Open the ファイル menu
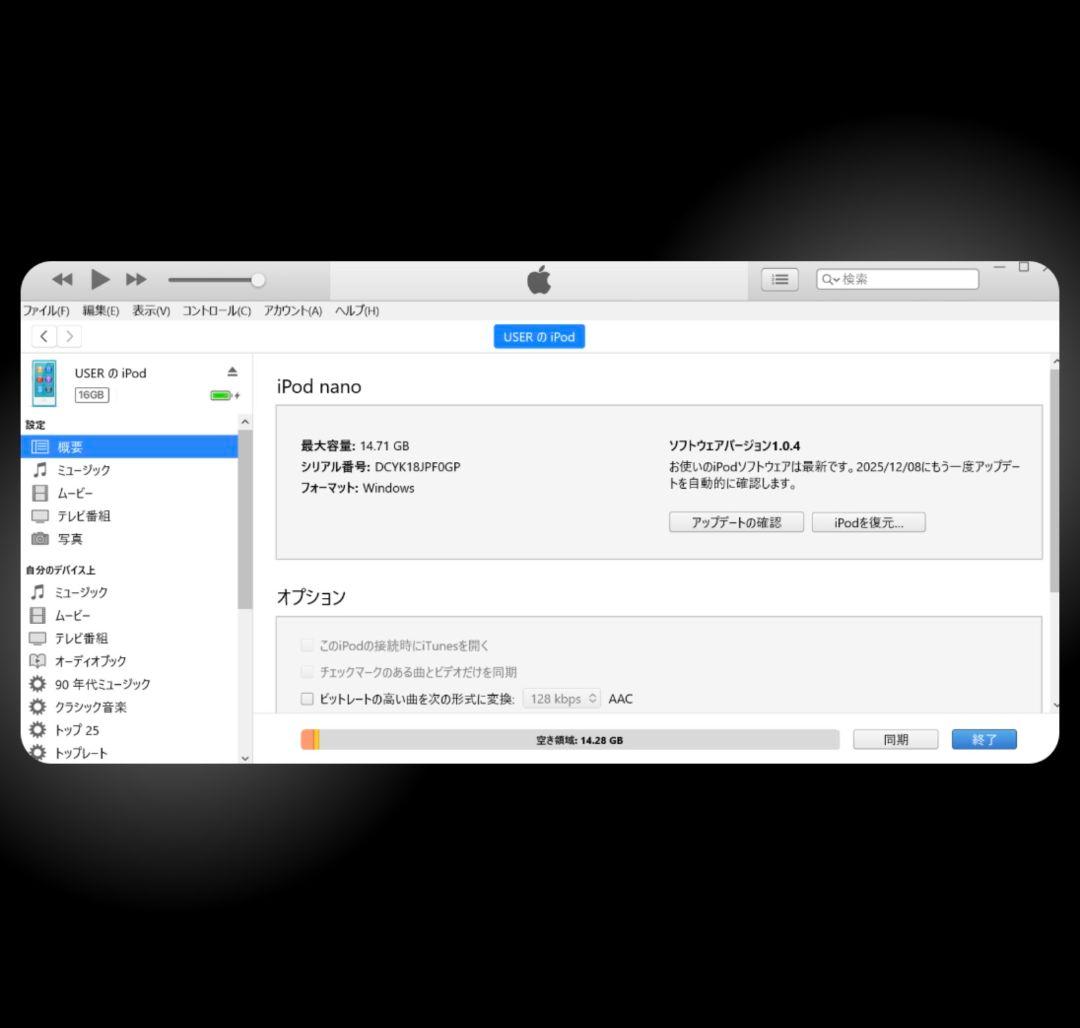The width and height of the screenshot is (1080, 1028). pos(44,311)
